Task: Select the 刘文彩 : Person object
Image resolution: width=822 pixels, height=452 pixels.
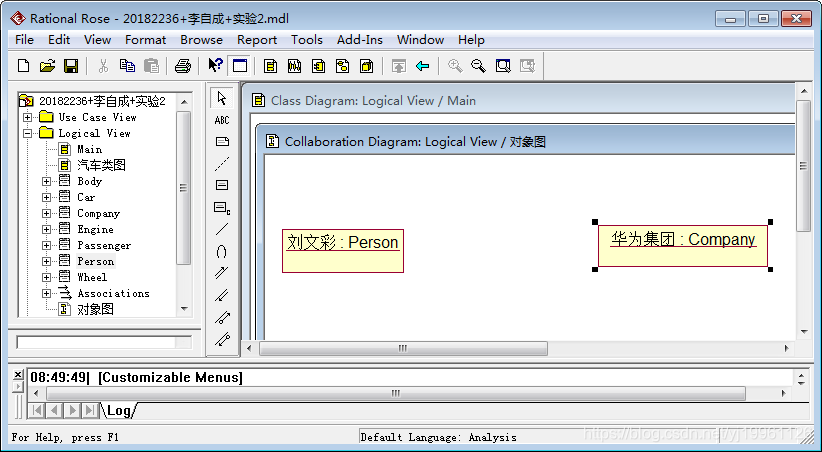Action: [x=343, y=251]
